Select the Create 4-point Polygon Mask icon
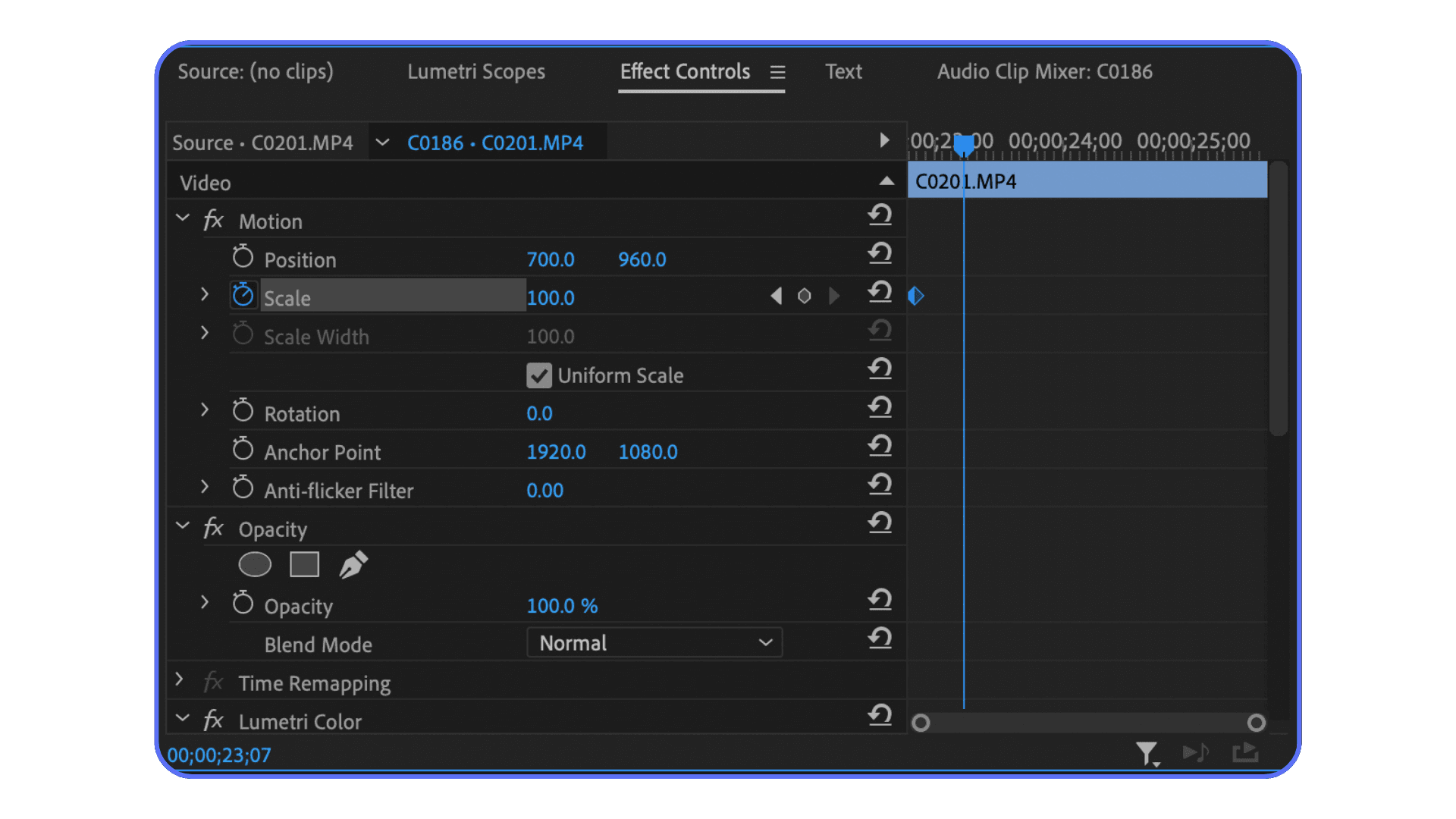This screenshot has width=1456, height=819. [x=304, y=564]
